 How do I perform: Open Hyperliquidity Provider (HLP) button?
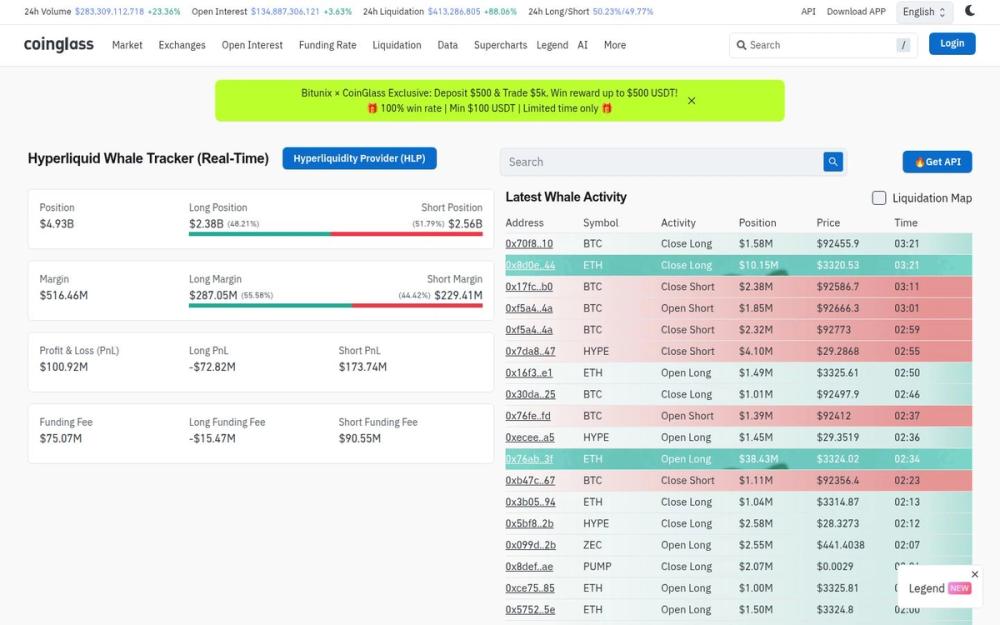pos(359,158)
